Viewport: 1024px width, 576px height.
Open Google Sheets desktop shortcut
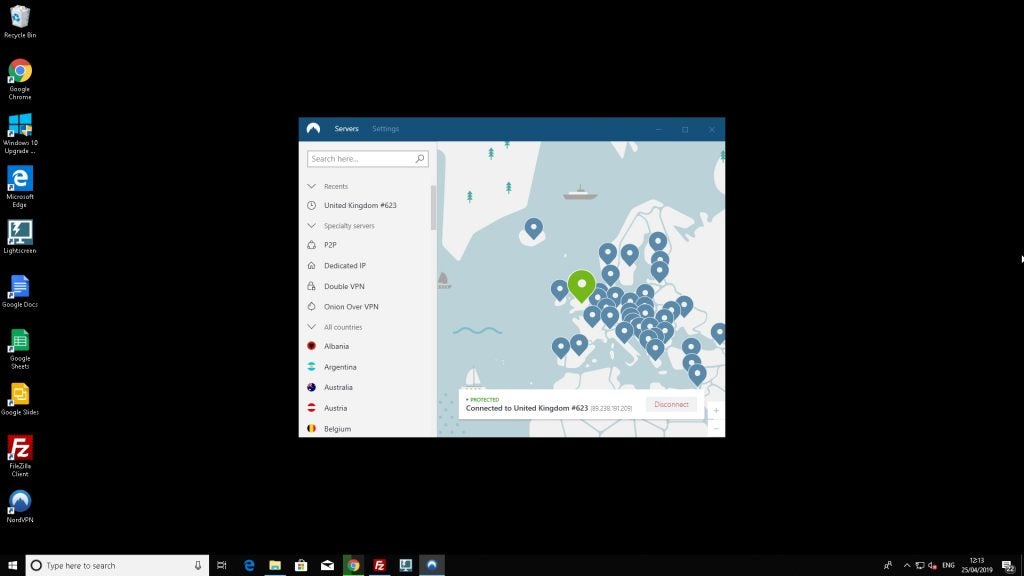tap(20, 349)
